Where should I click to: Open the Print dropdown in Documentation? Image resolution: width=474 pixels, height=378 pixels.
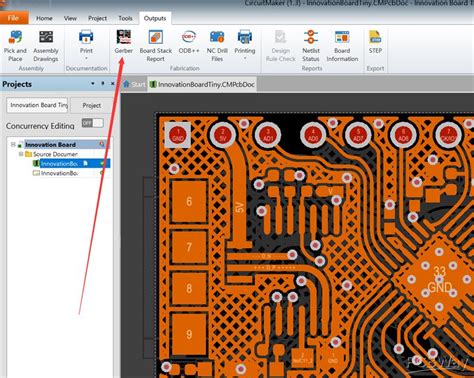tap(86, 59)
